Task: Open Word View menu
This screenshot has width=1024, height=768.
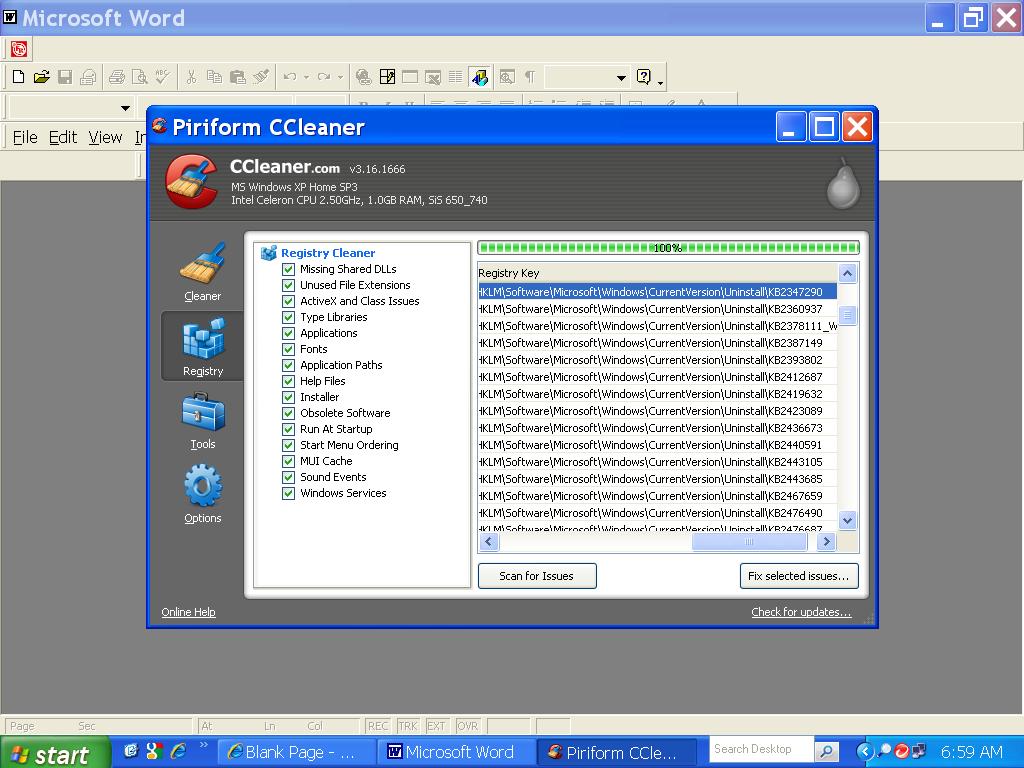Action: (x=105, y=137)
